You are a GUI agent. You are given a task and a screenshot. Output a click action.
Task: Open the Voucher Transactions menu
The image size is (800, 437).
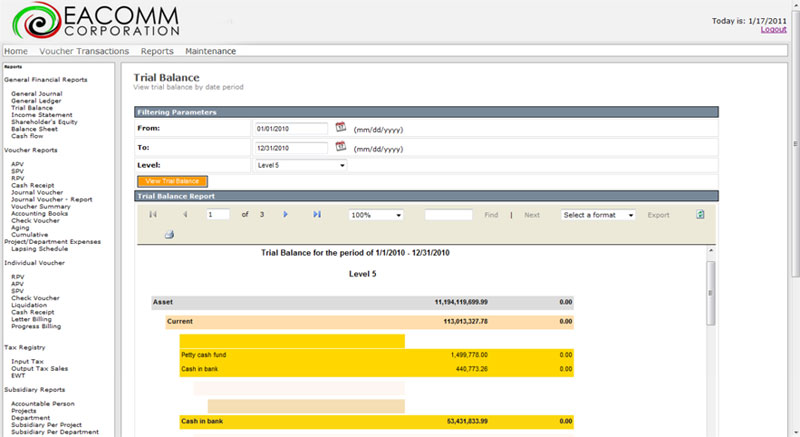[x=84, y=51]
